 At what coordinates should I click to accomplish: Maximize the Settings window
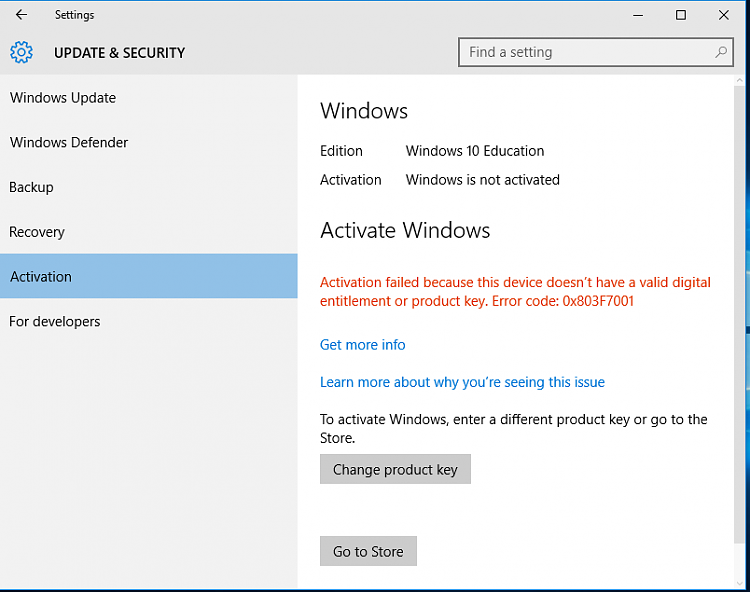[x=681, y=15]
